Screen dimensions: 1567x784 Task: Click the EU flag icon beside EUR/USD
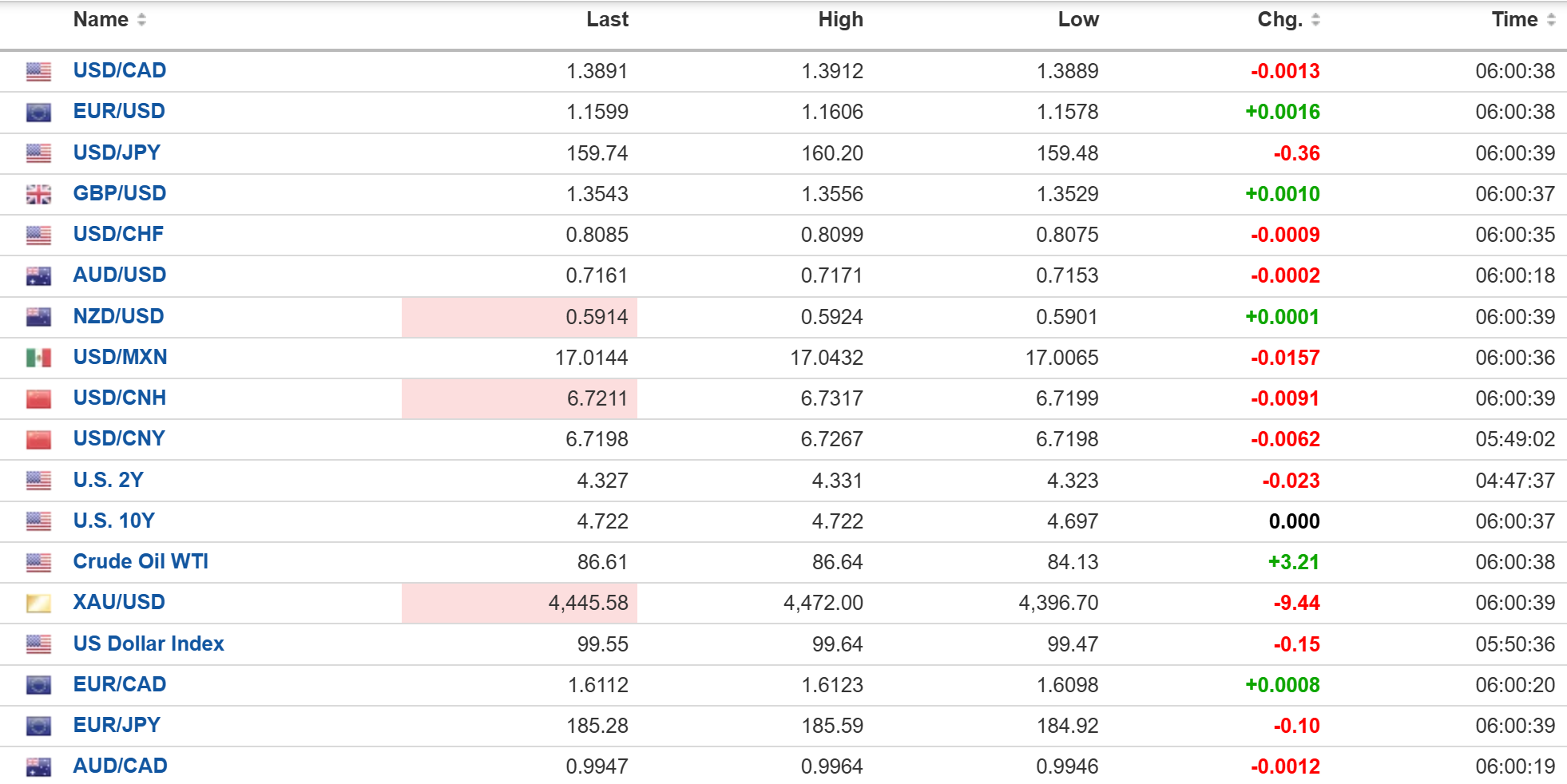[x=38, y=113]
